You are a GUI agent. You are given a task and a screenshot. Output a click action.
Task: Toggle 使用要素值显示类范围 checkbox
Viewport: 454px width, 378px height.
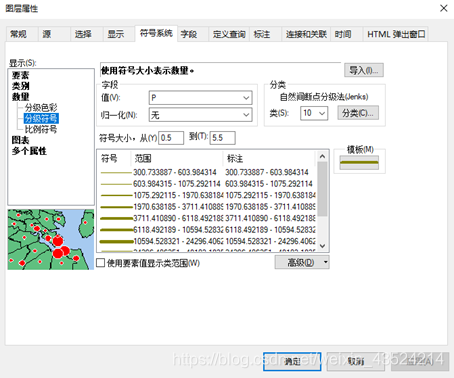click(x=101, y=263)
